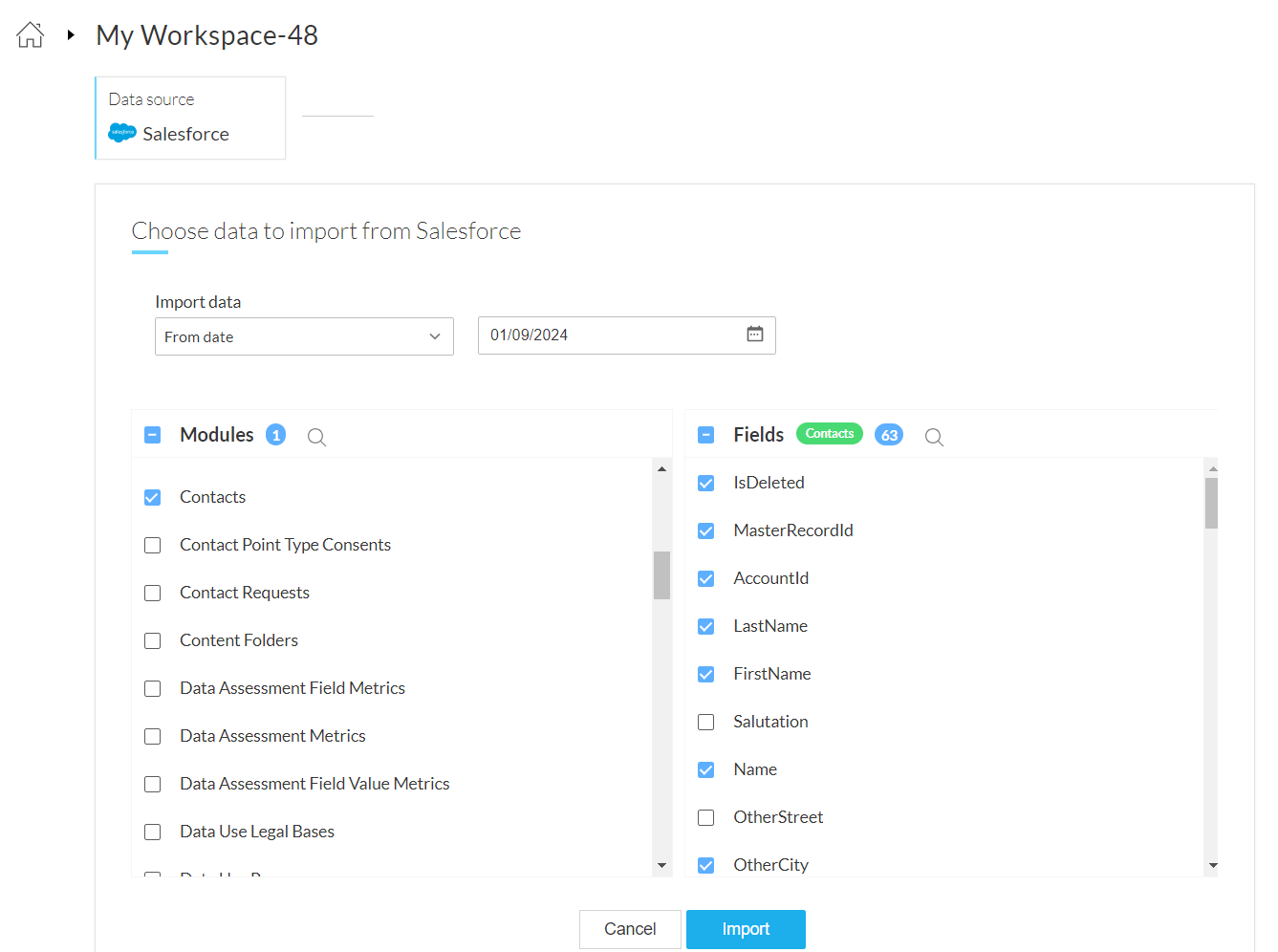Toggle the select-all Modules checkbox

point(153,435)
